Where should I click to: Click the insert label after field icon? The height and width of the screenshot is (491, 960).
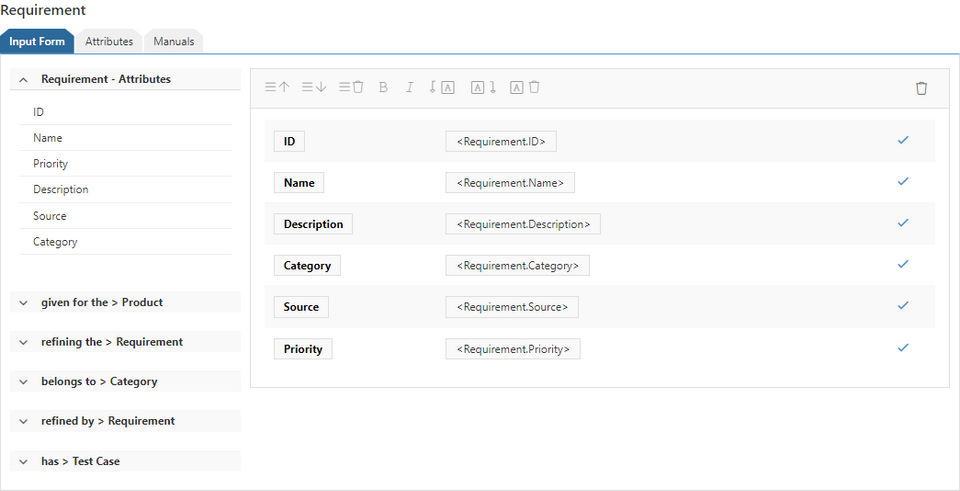[483, 88]
